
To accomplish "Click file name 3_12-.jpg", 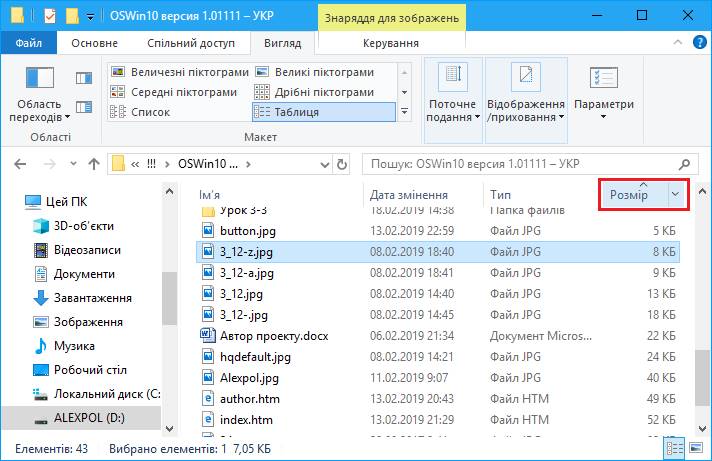I will point(243,315).
